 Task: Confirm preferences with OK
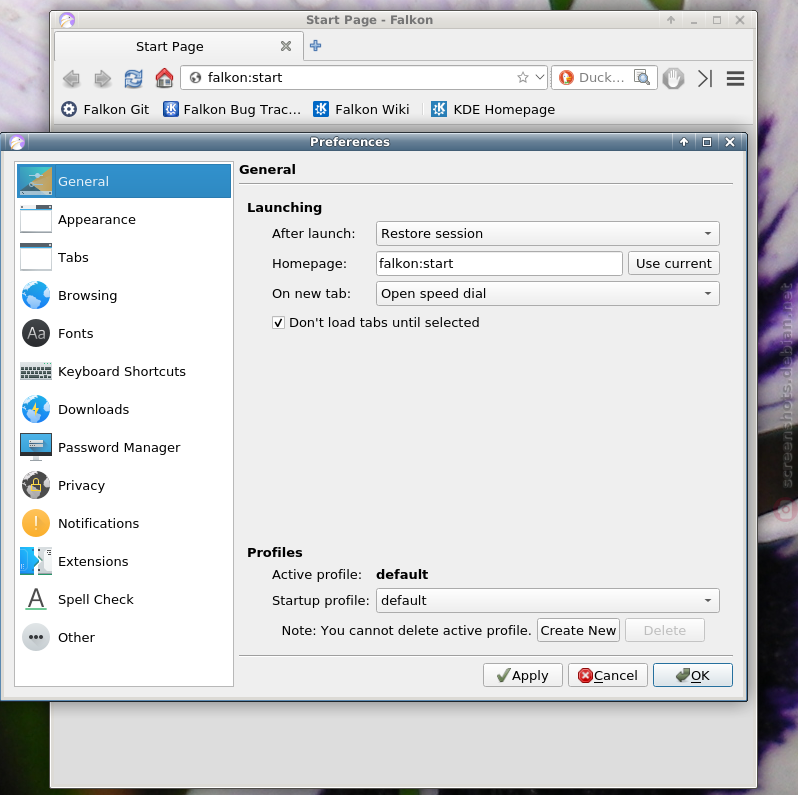[x=693, y=675]
